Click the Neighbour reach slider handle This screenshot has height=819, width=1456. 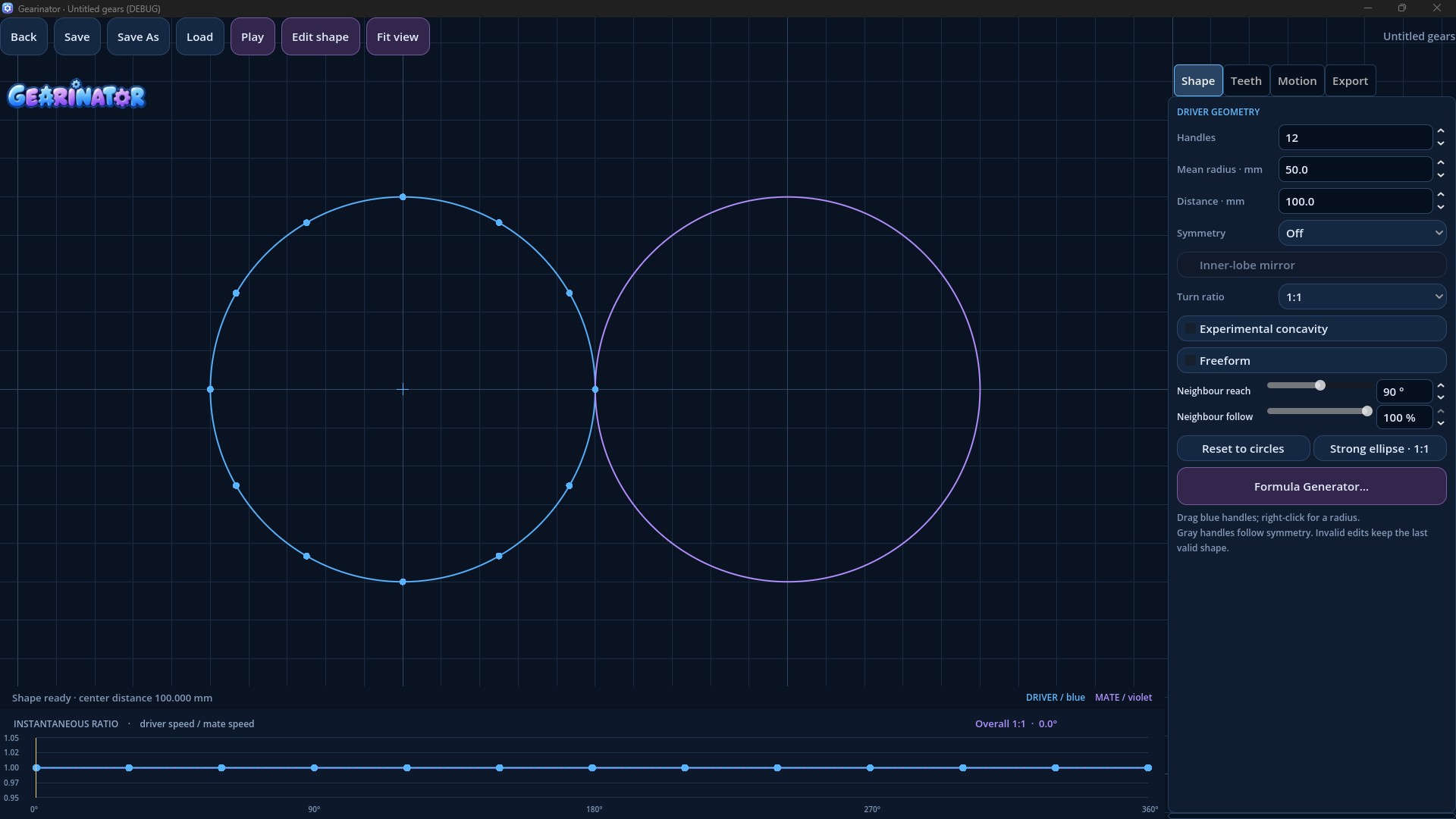pyautogui.click(x=1319, y=385)
